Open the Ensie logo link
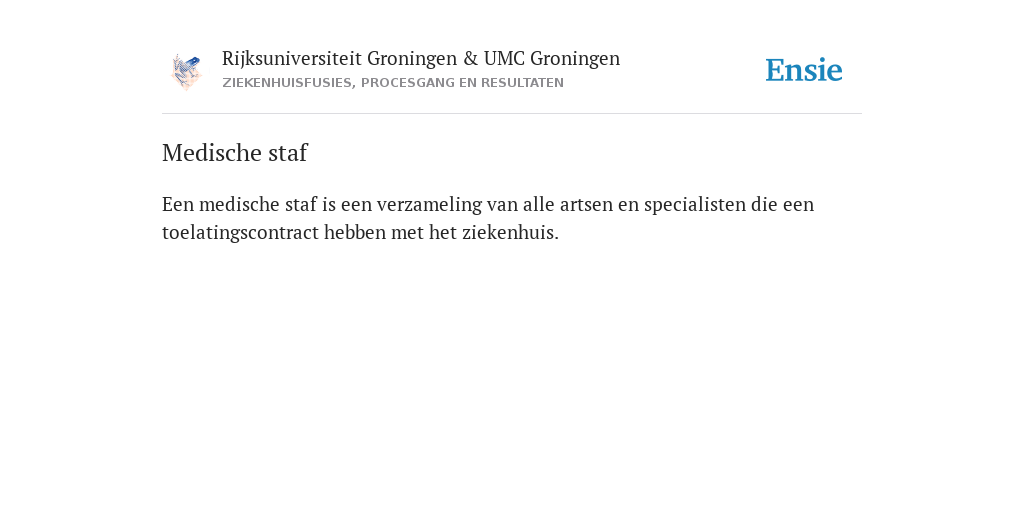Screen dimensions: 1024x512 (804, 70)
